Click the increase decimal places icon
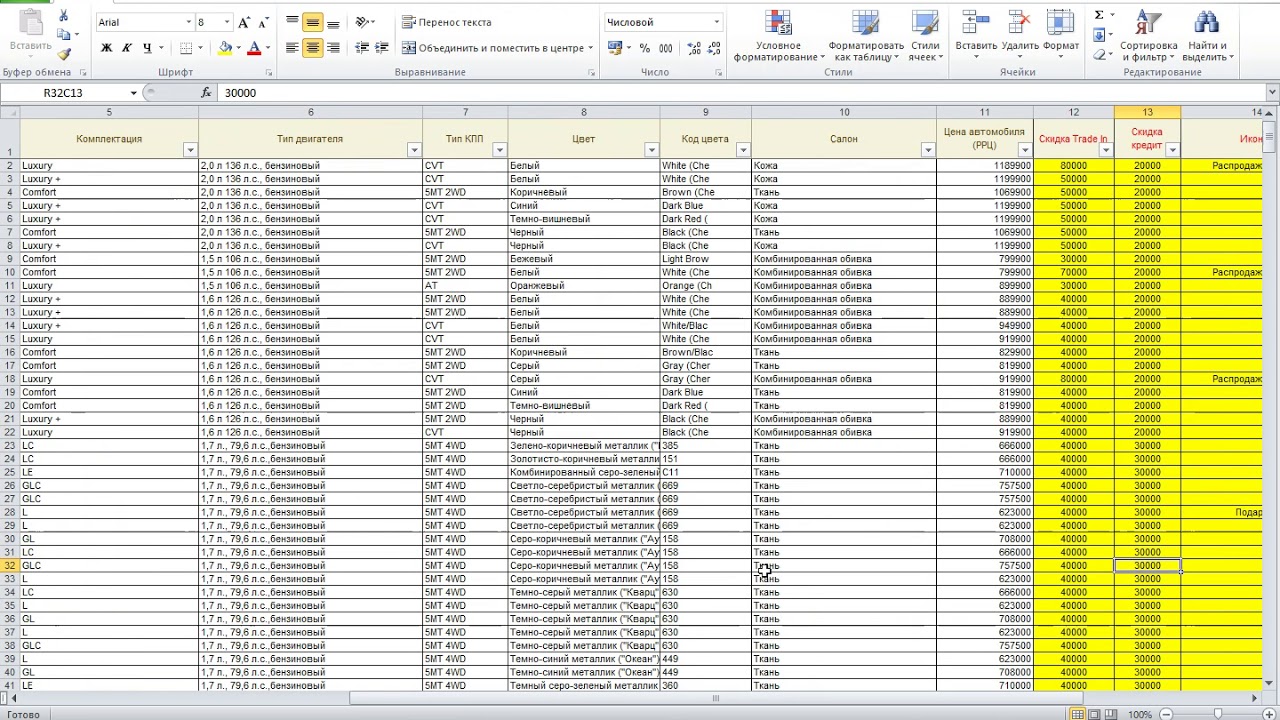Screen dimensions: 1280x720 click(x=693, y=48)
